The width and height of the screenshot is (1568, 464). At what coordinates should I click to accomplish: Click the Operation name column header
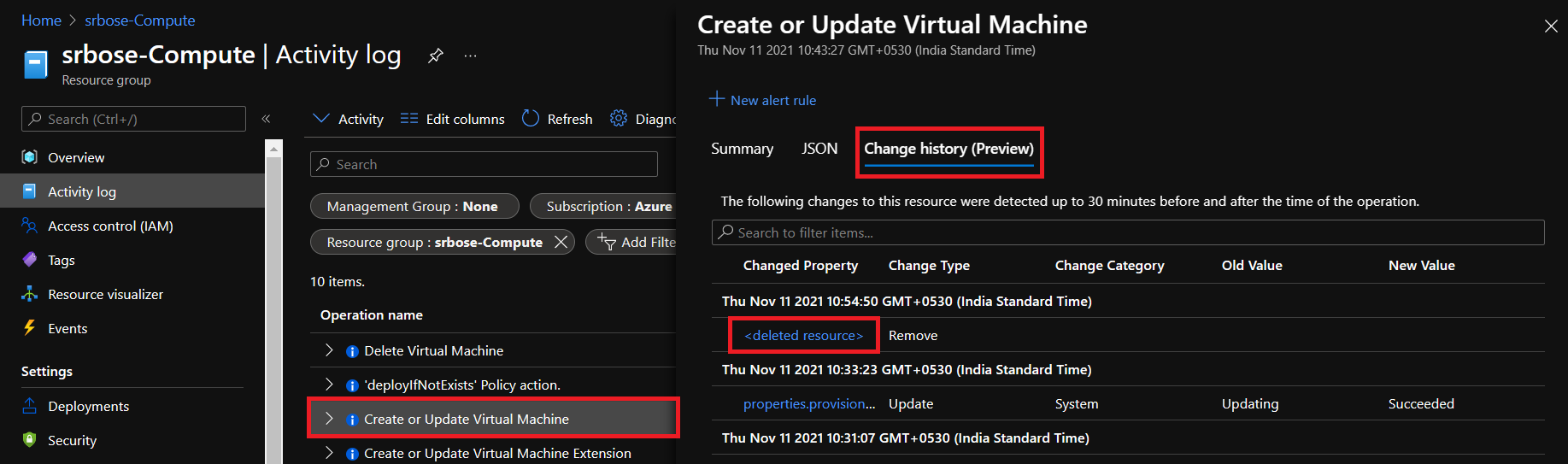pos(372,315)
